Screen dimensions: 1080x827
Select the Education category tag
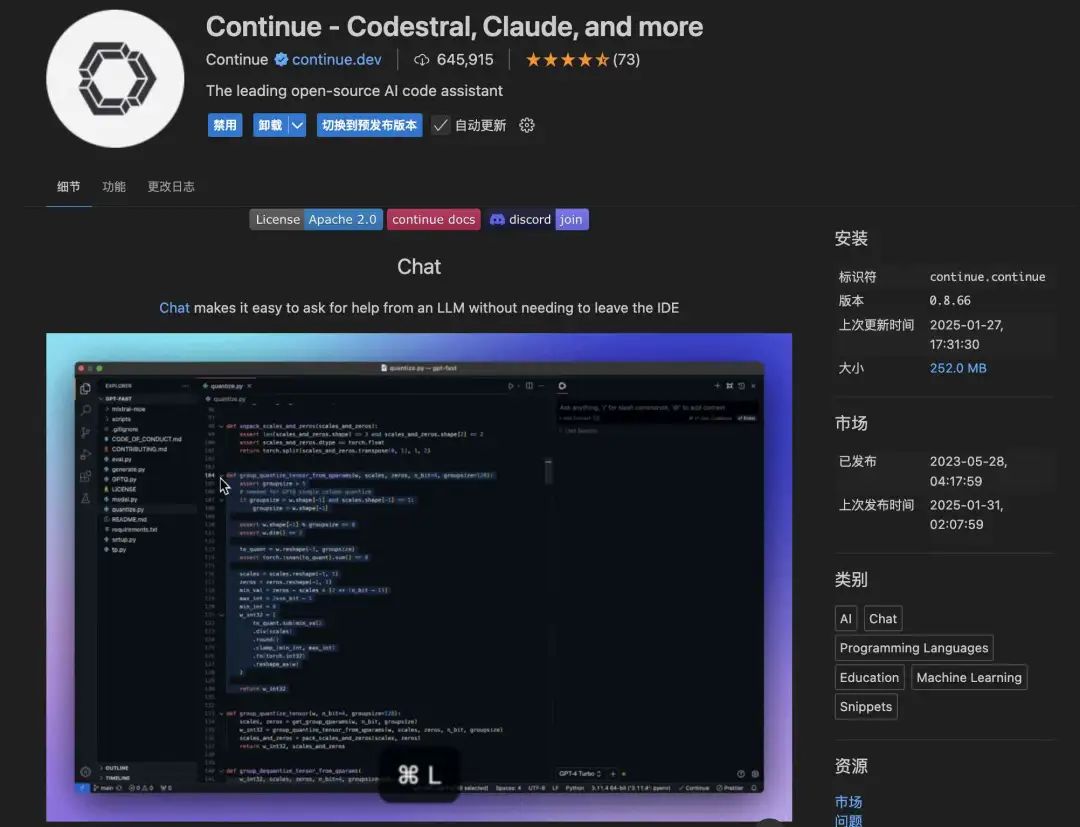click(x=869, y=678)
